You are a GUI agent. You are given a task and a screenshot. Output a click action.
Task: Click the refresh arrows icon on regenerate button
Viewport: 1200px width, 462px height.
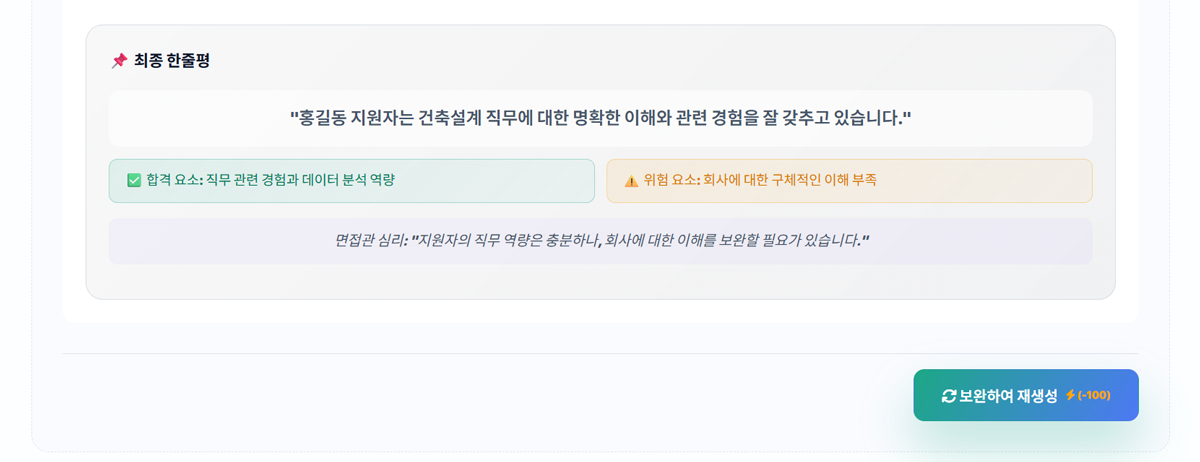(x=949, y=396)
